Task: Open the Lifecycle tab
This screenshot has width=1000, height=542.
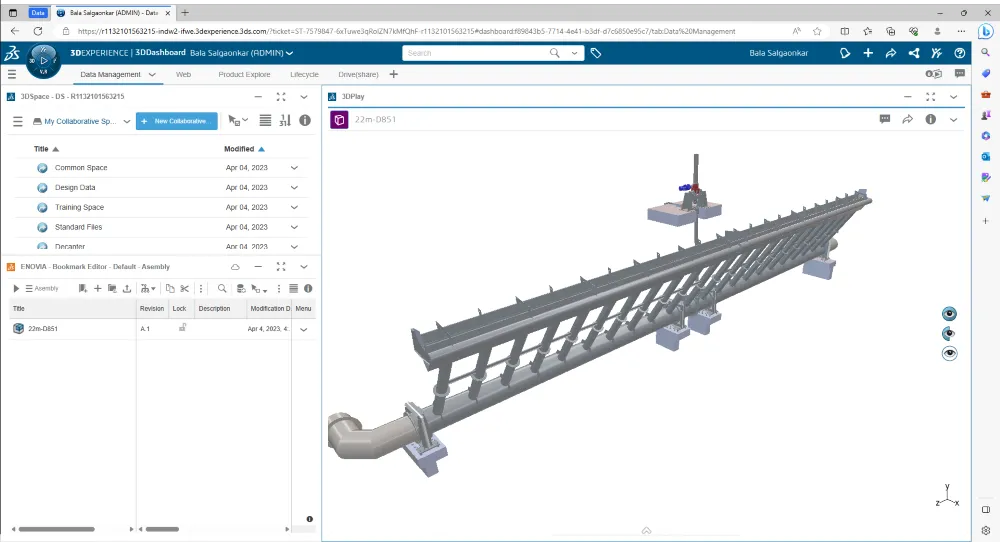Action: 304,74
